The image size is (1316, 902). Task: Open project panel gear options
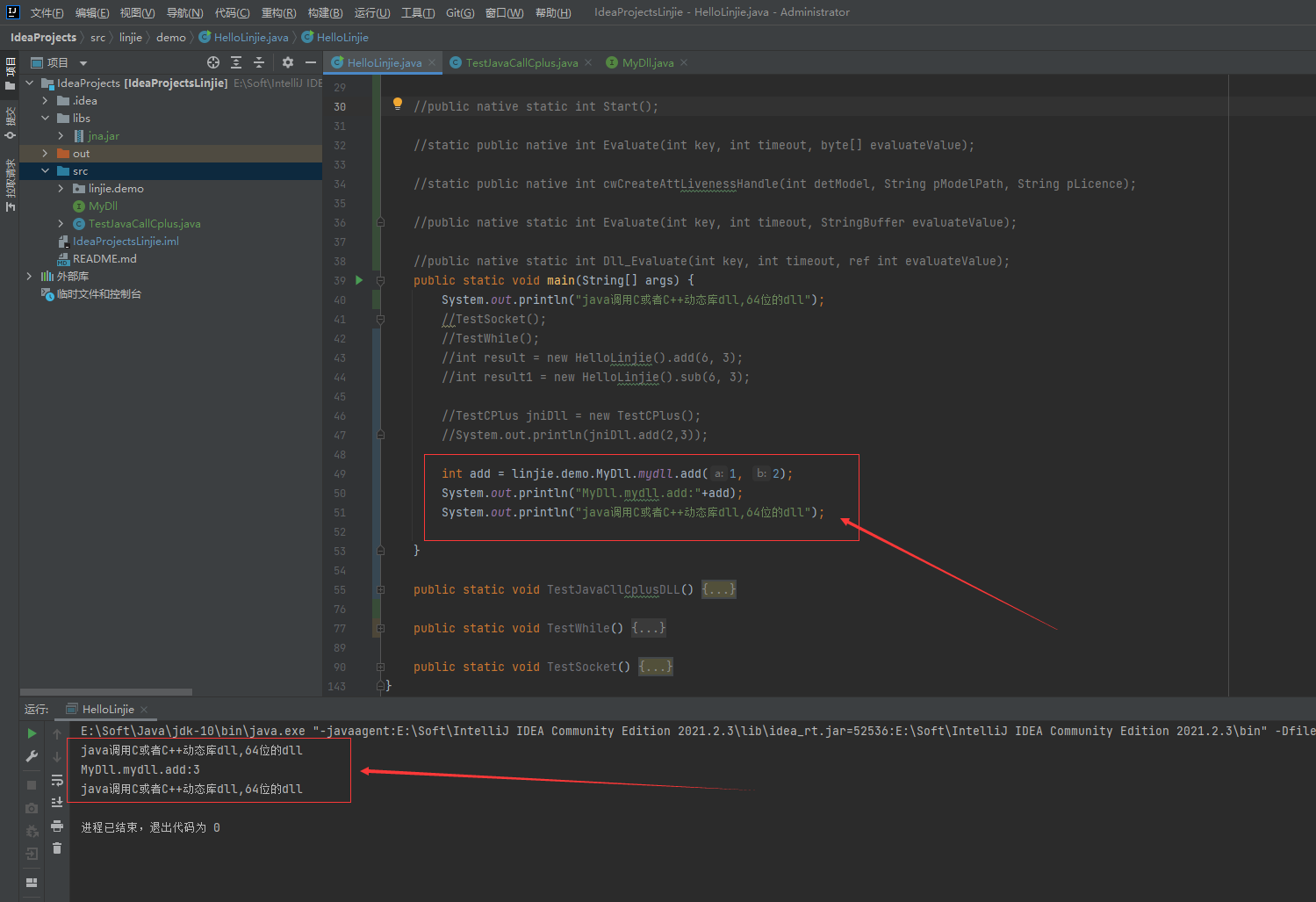point(288,62)
